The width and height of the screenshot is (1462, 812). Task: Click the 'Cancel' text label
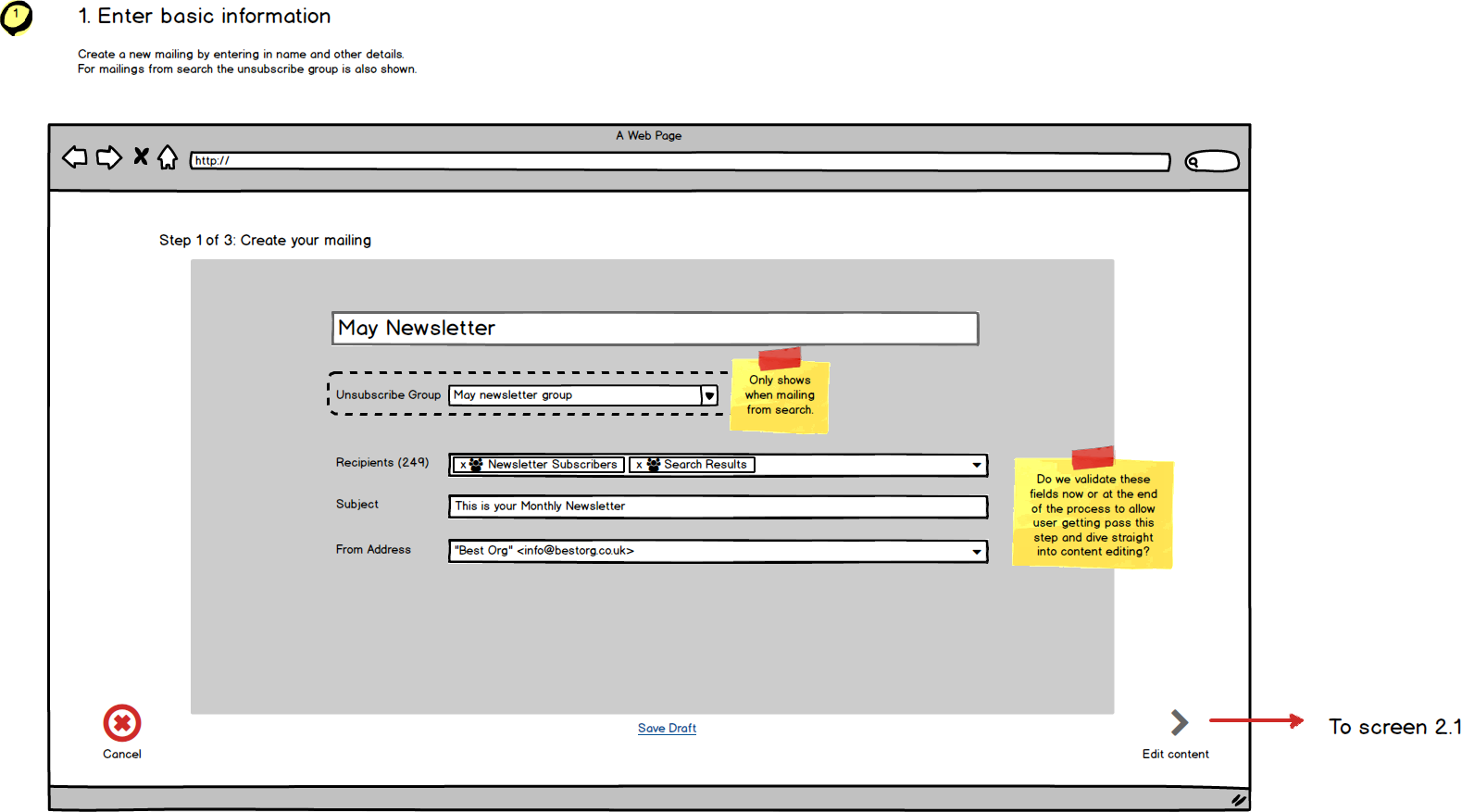tap(122, 755)
